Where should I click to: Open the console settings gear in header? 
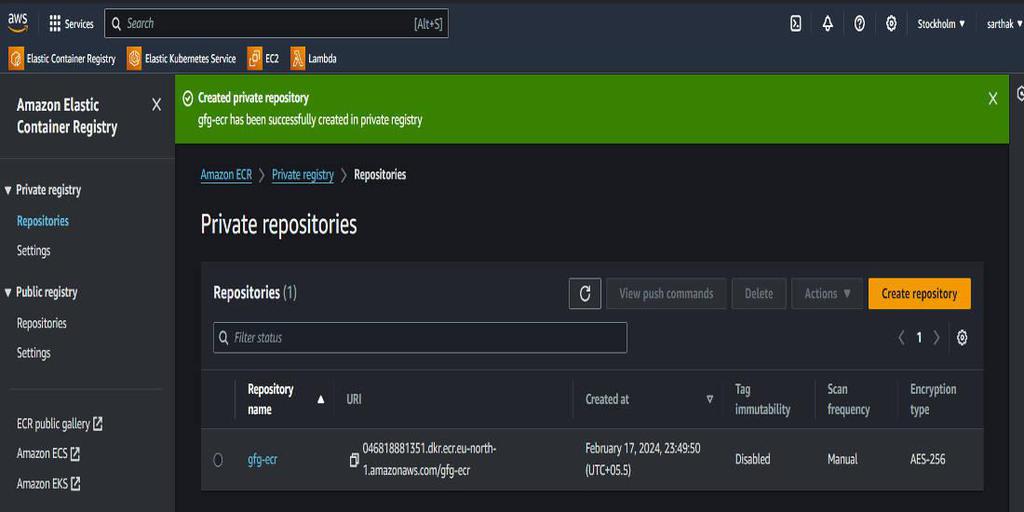(891, 24)
